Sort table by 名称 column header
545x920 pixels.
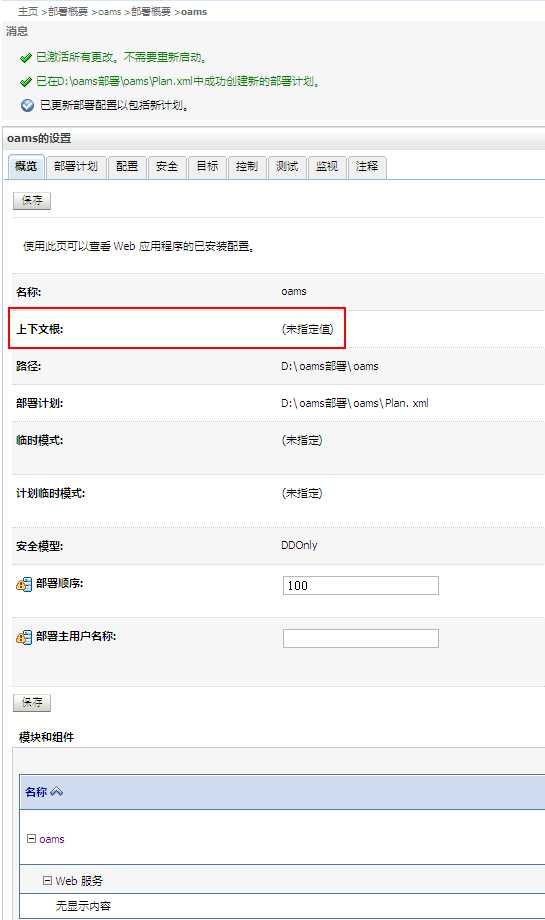pos(36,792)
